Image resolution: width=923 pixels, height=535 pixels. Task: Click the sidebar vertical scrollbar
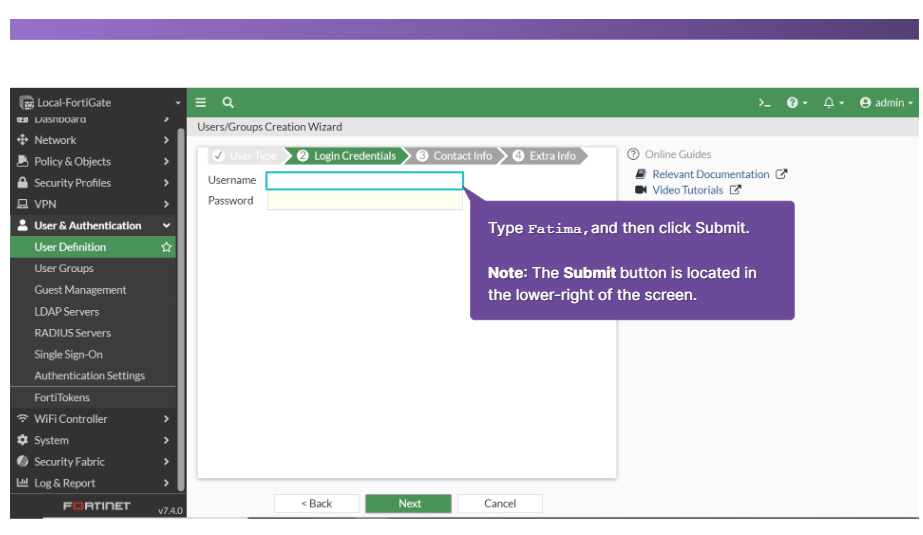pos(181,309)
